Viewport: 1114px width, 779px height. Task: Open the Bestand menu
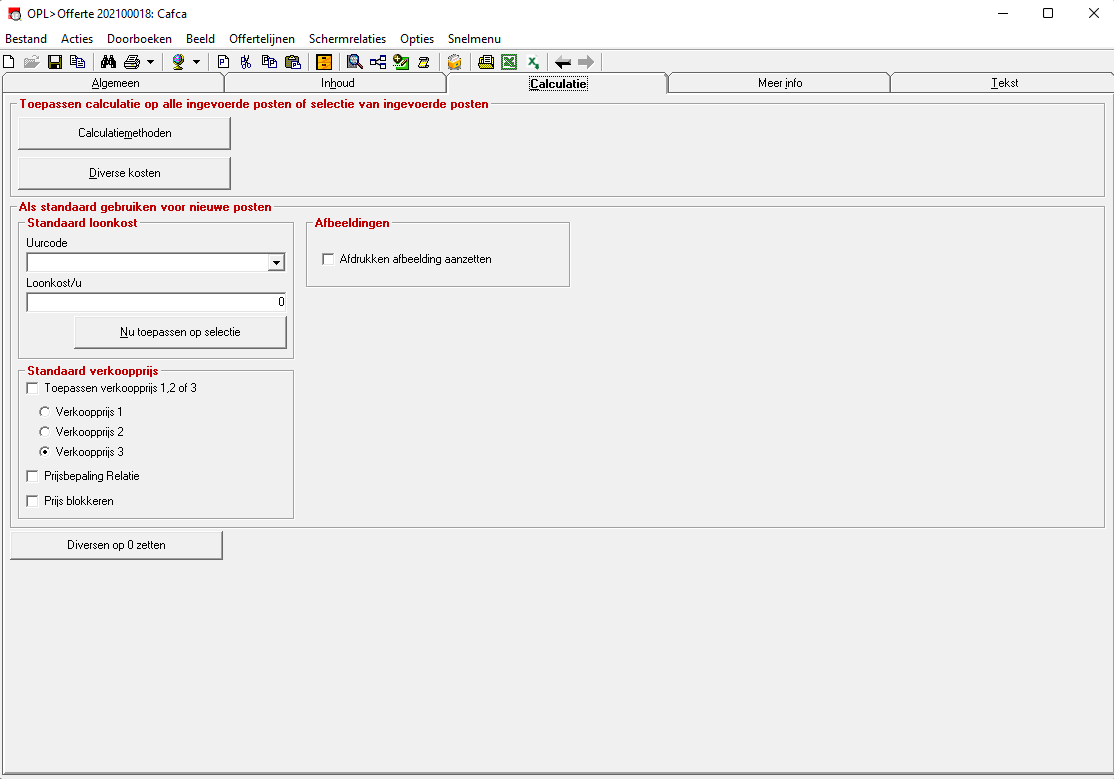[26, 39]
